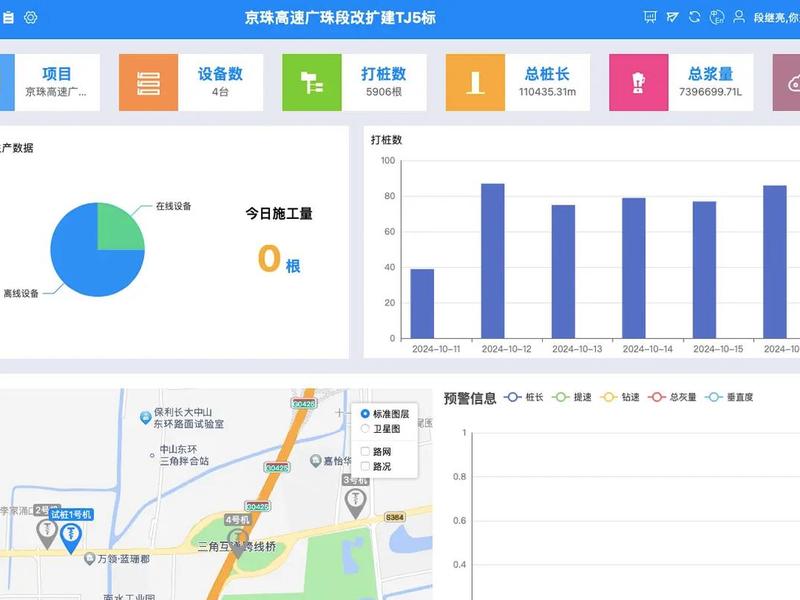Click the pink total slurry icon

tap(638, 83)
